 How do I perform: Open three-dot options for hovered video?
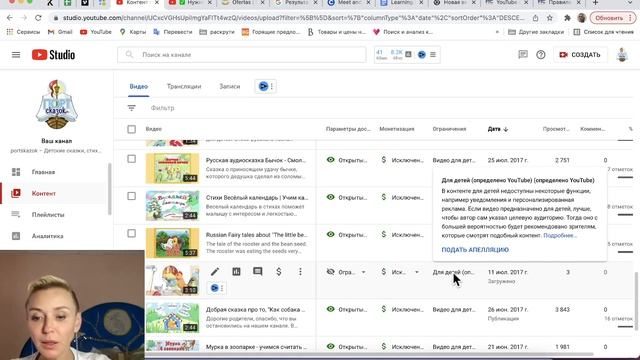(x=300, y=271)
